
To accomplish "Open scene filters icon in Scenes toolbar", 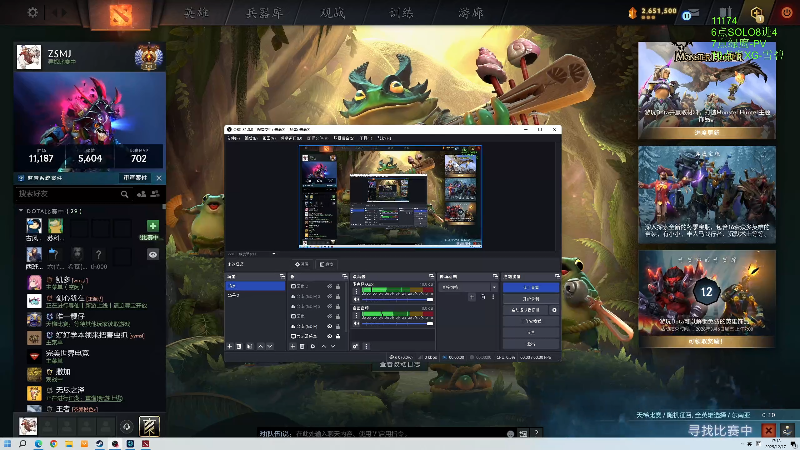I will (249, 346).
